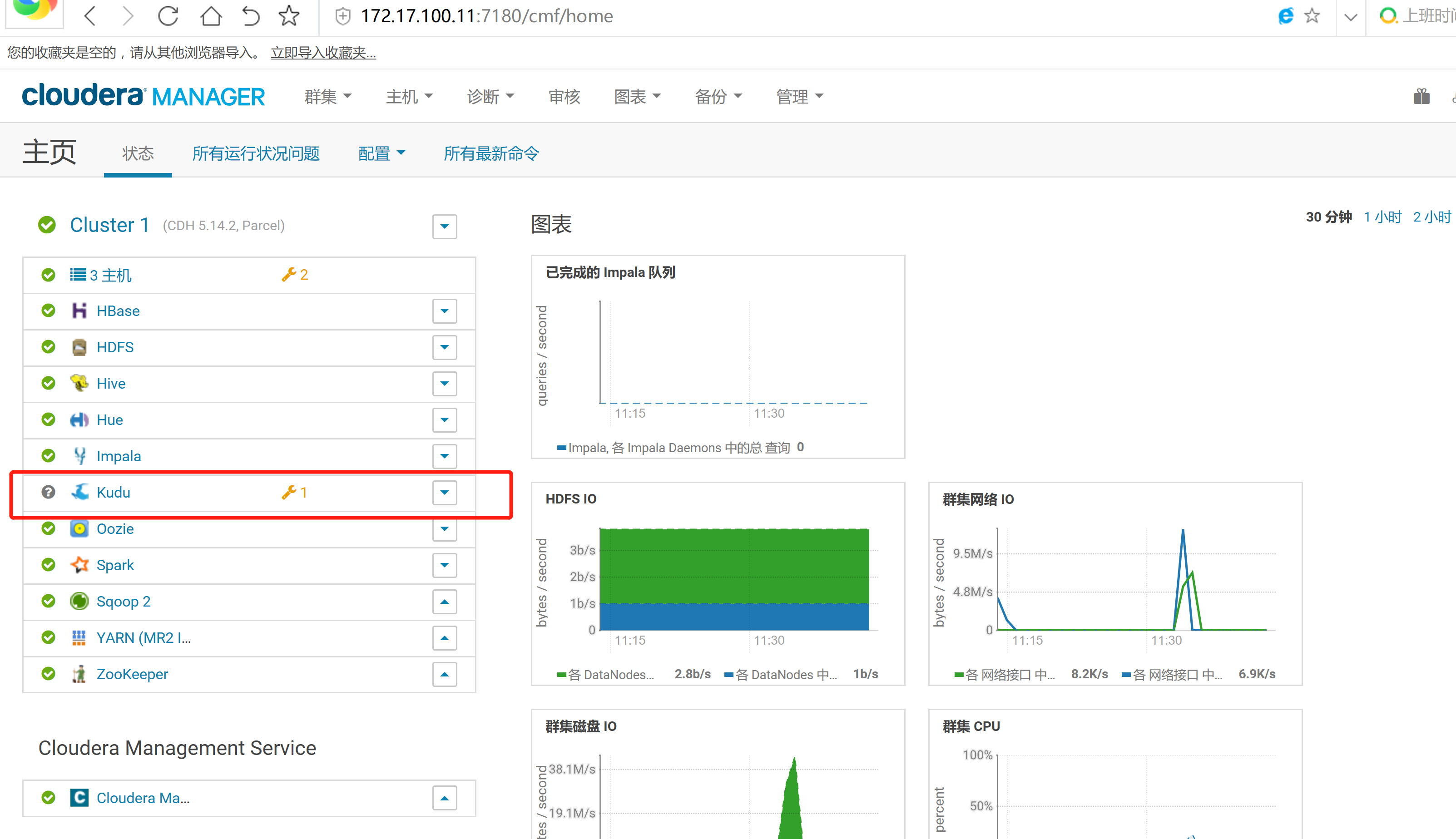Viewport: 1456px width, 839px height.
Task: Click the YARN service icon
Action: (79, 637)
